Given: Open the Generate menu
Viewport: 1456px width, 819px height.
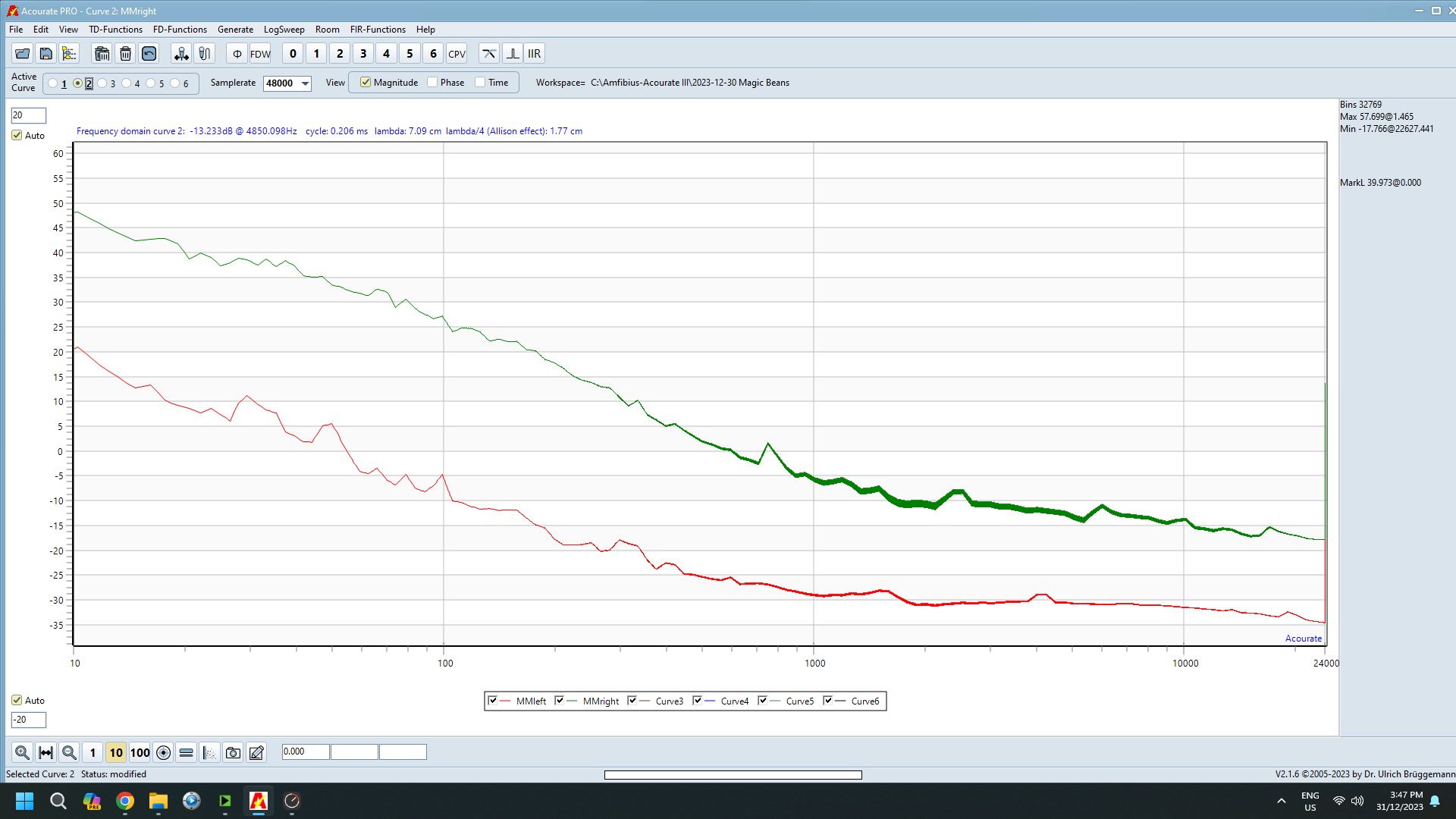Looking at the screenshot, I should coord(235,30).
